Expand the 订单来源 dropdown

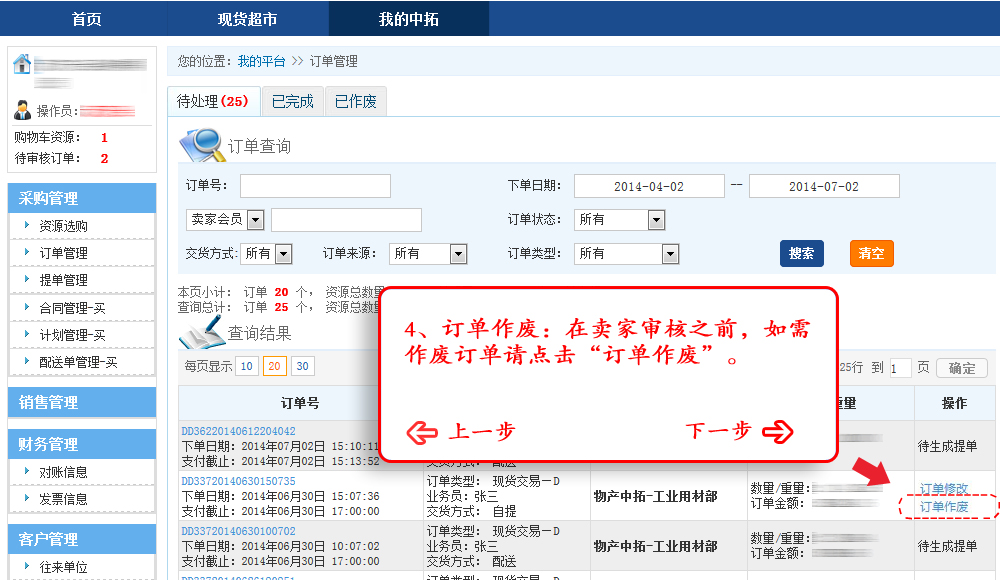pos(458,254)
